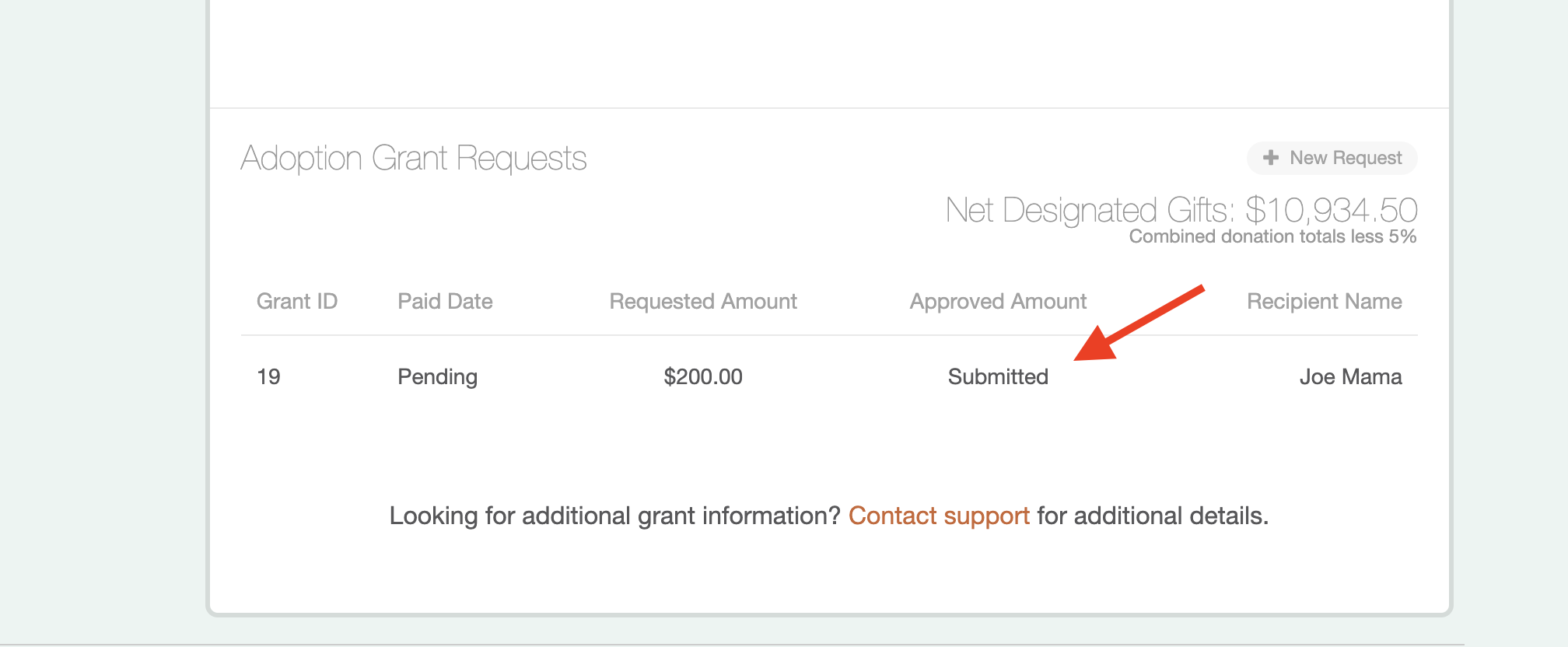Click the recipient name Joe Mama

coord(1351,376)
